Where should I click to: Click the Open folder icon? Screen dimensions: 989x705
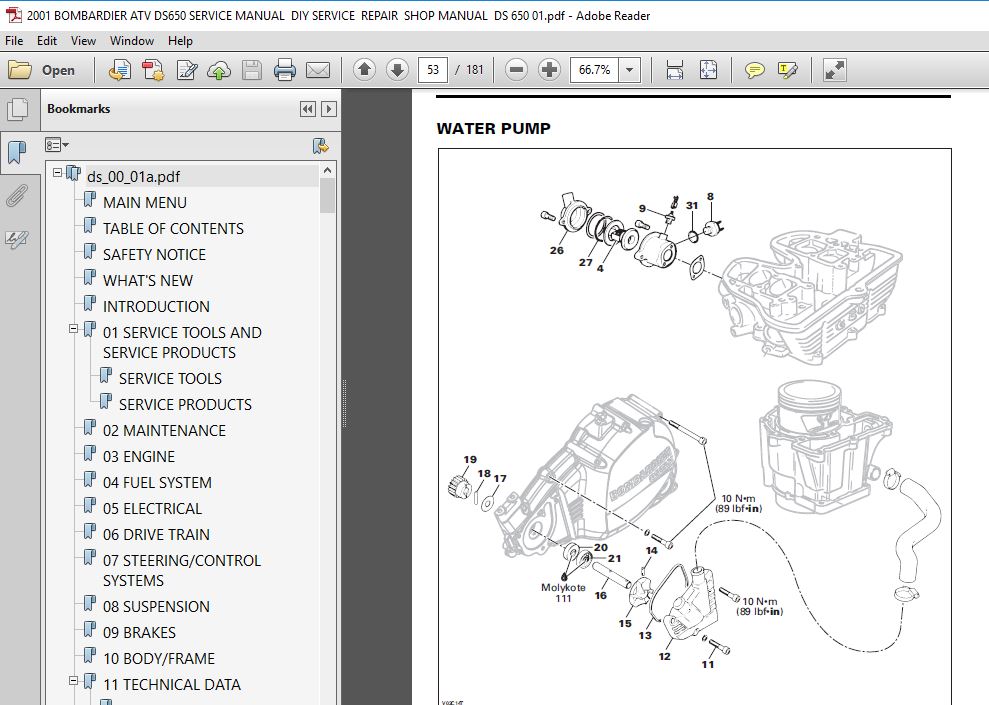[20, 70]
